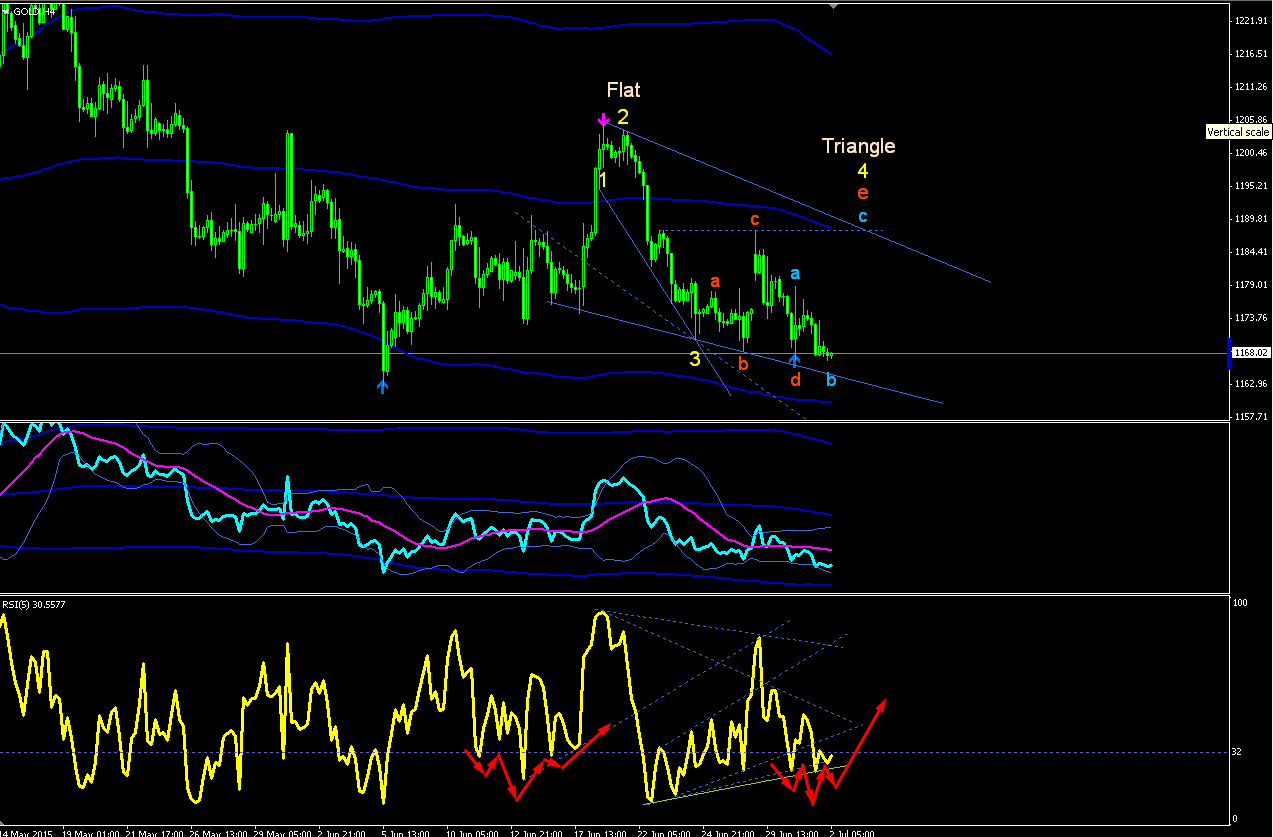
Task: Select the yellow wave label 3
Action: click(x=694, y=359)
